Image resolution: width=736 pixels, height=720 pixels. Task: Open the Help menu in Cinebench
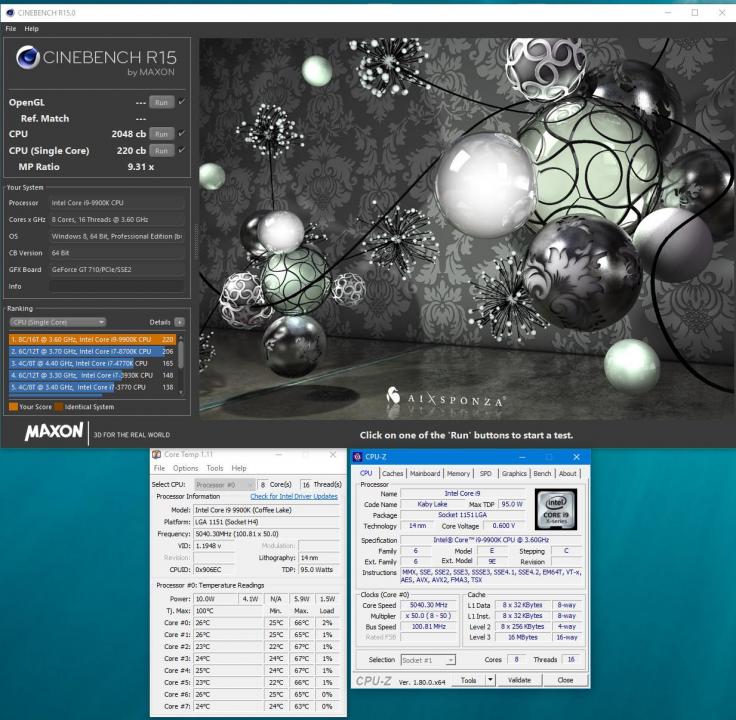(31, 29)
